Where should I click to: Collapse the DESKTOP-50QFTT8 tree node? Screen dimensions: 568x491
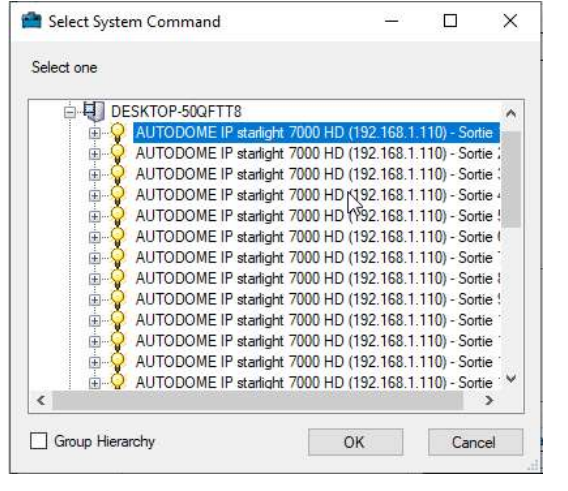click(x=70, y=112)
